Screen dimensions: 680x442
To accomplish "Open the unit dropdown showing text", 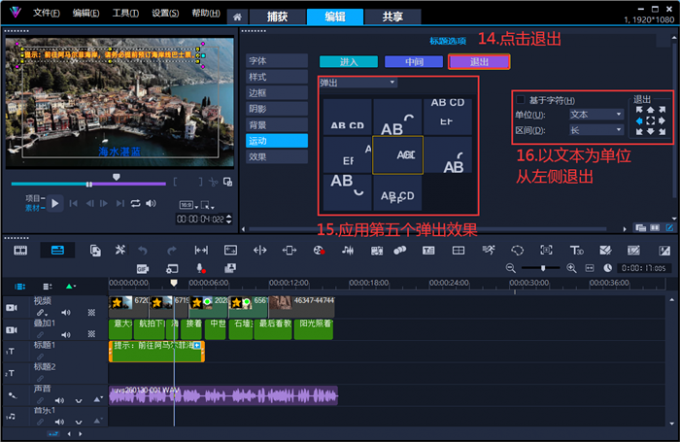I will (596, 115).
